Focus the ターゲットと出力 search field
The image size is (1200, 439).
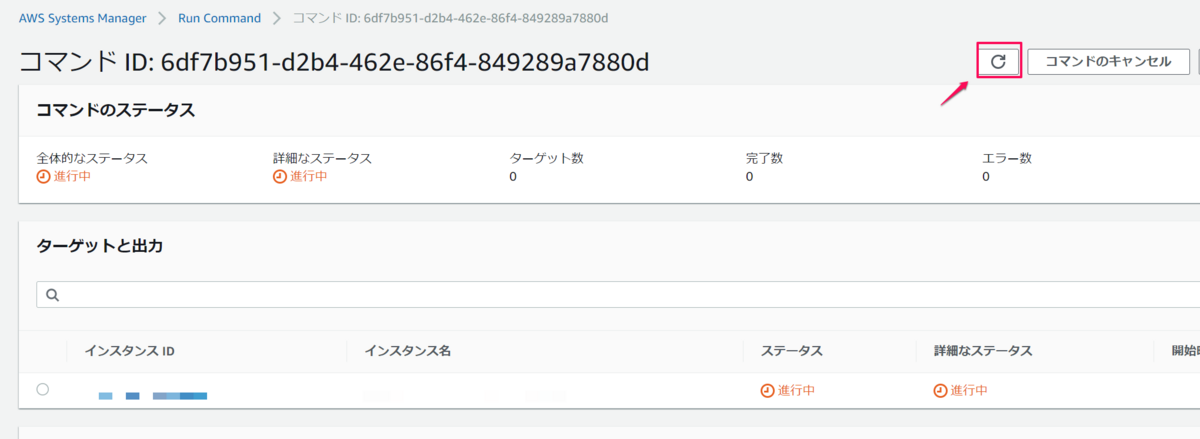[618, 295]
